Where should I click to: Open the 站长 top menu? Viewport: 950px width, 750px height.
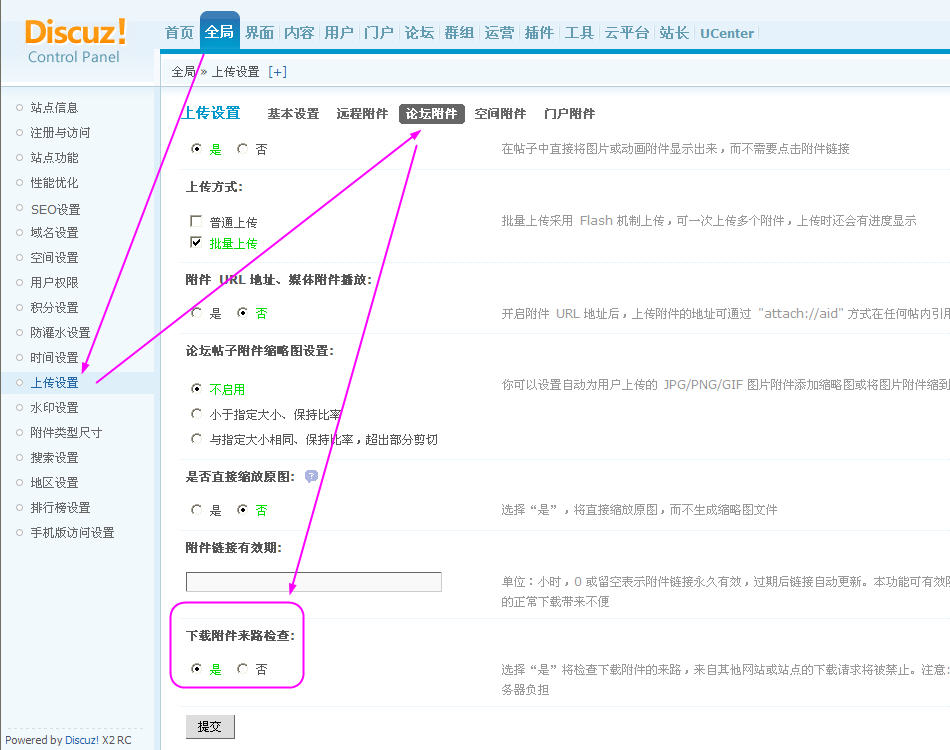coord(674,33)
